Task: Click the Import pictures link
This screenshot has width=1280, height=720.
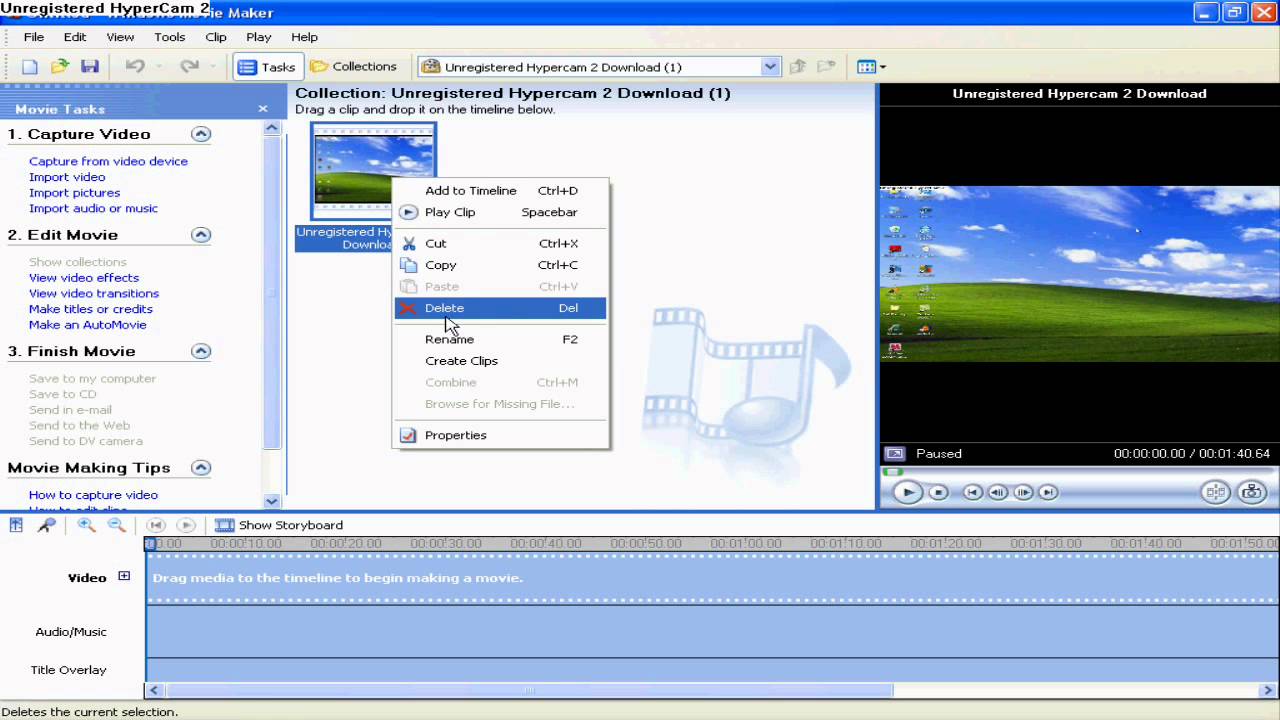Action: click(x=74, y=193)
